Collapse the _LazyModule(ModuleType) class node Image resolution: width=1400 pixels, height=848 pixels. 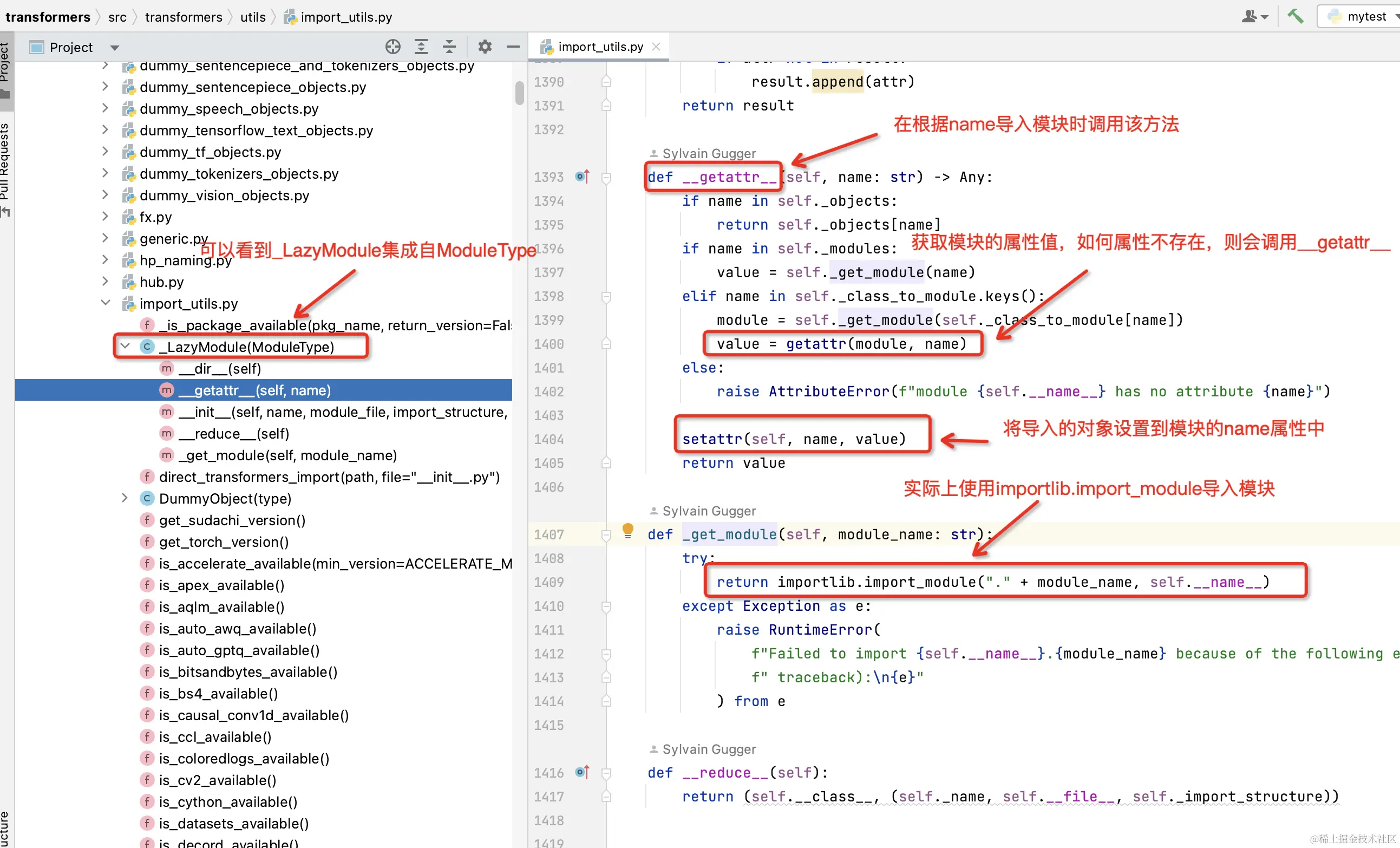pos(125,346)
